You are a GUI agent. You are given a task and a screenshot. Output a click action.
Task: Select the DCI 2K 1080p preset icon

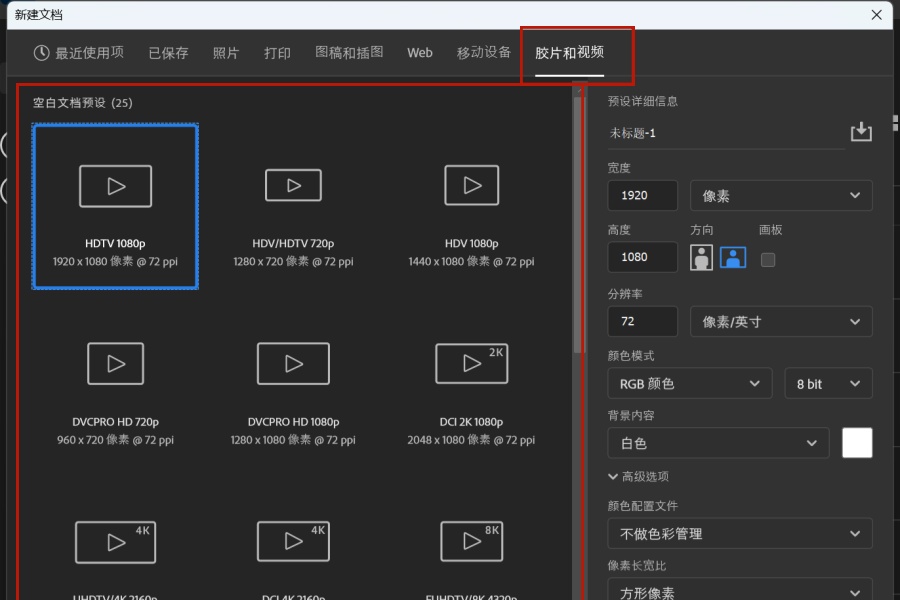472,363
